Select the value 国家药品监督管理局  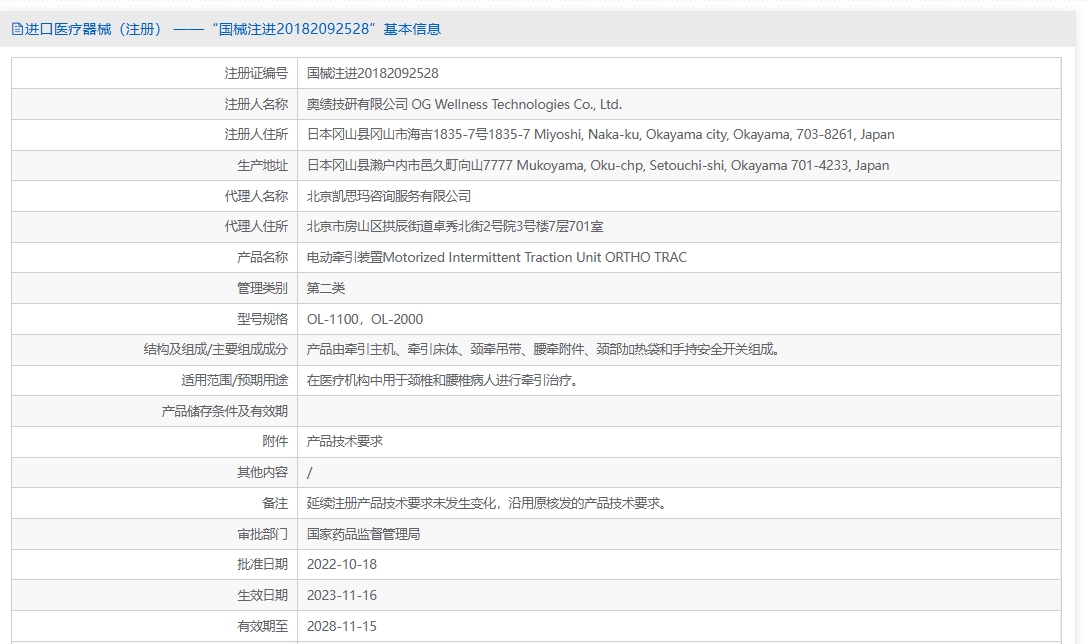pyautogui.click(x=363, y=534)
